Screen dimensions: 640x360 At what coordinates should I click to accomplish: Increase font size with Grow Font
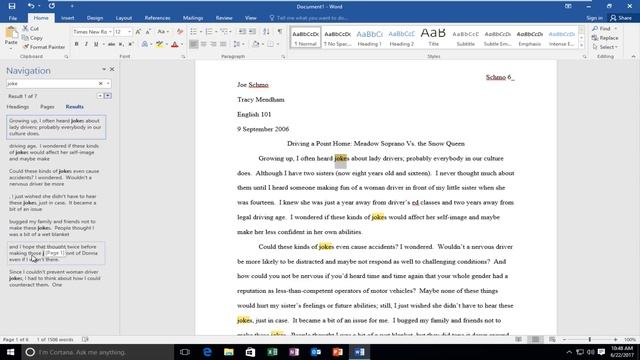click(138, 31)
